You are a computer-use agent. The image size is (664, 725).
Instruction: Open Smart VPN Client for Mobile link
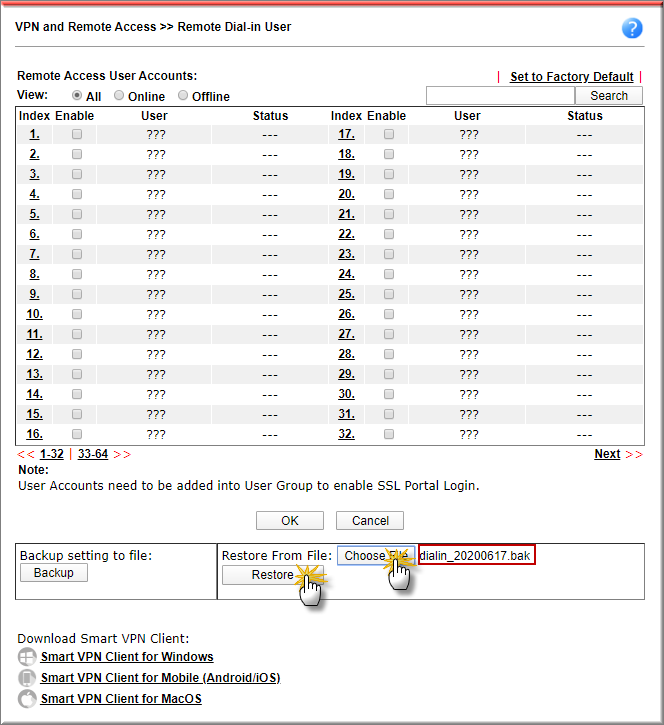tap(160, 678)
